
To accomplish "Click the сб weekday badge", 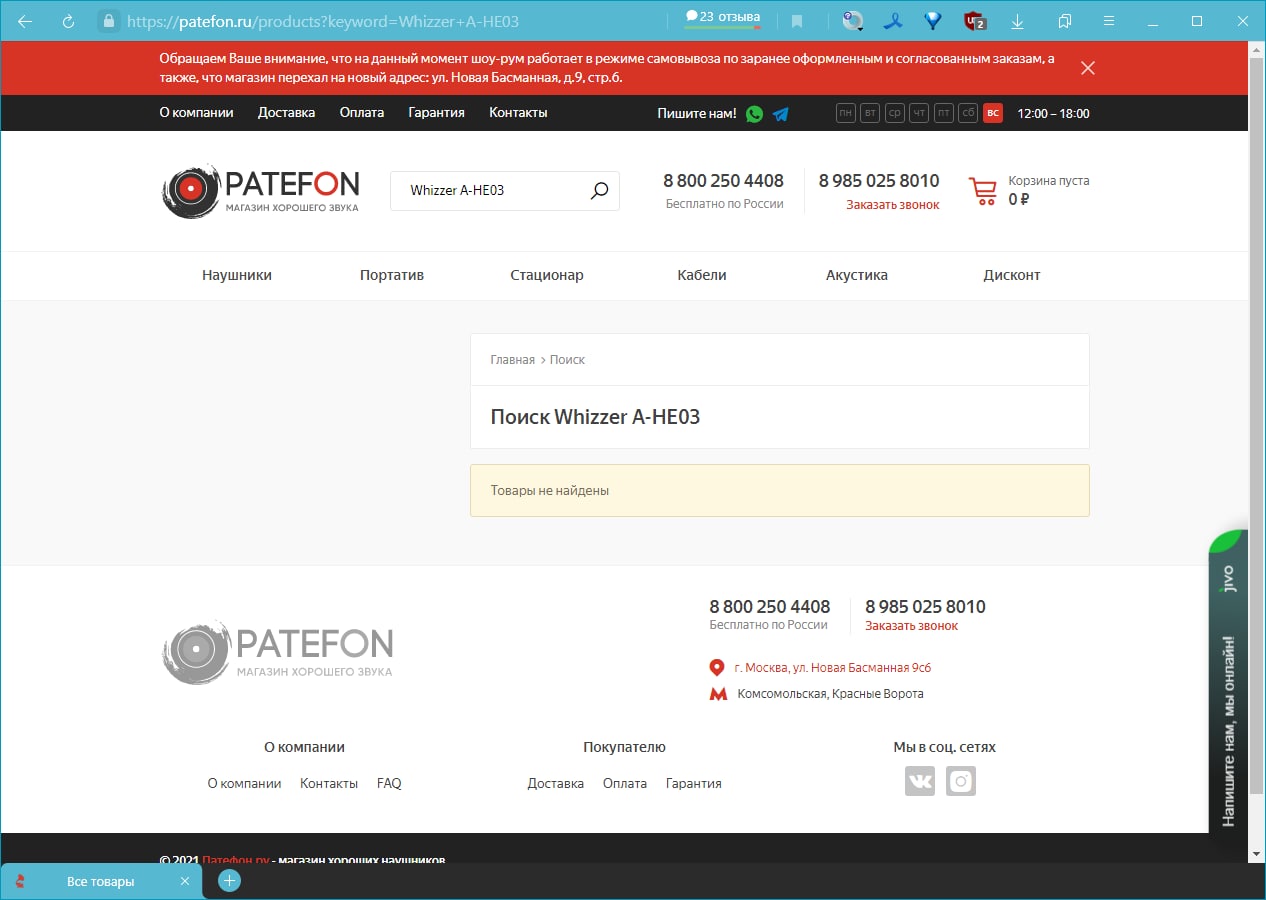I will [968, 113].
